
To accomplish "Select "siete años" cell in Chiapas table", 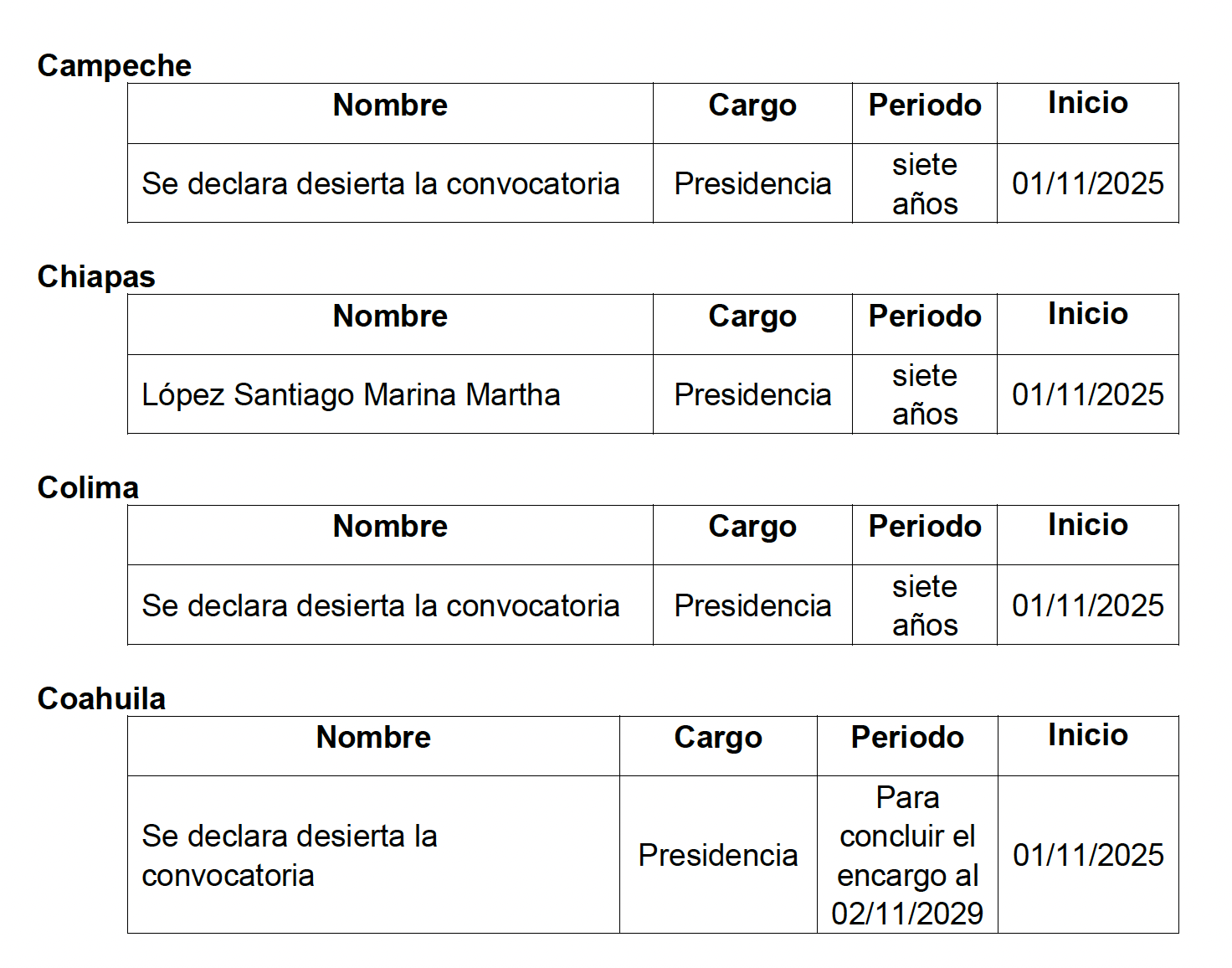I will [924, 394].
